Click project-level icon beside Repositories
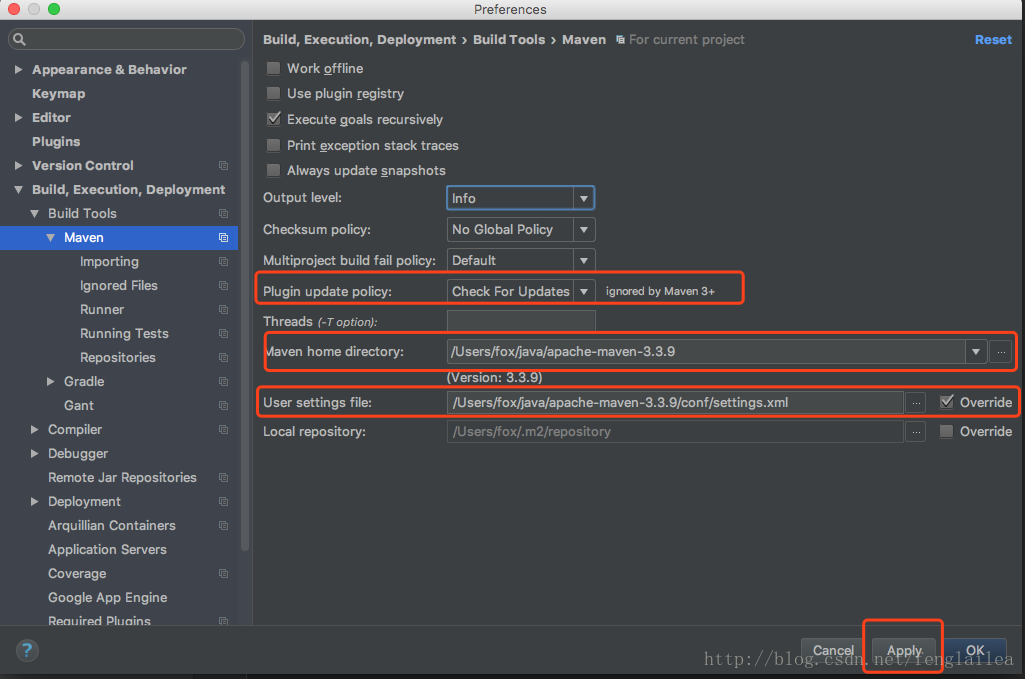 coord(224,357)
